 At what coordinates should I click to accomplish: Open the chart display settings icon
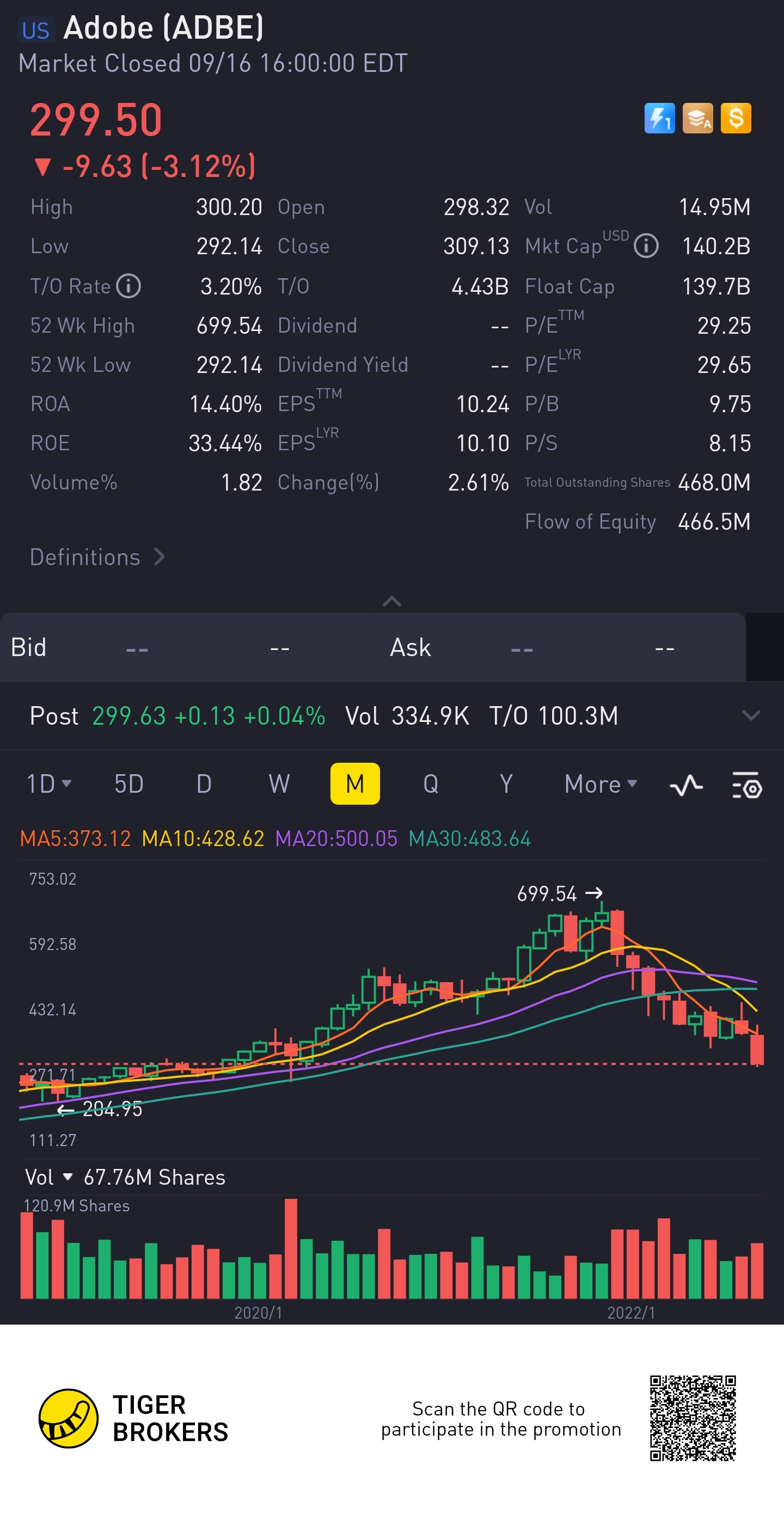pos(747,785)
